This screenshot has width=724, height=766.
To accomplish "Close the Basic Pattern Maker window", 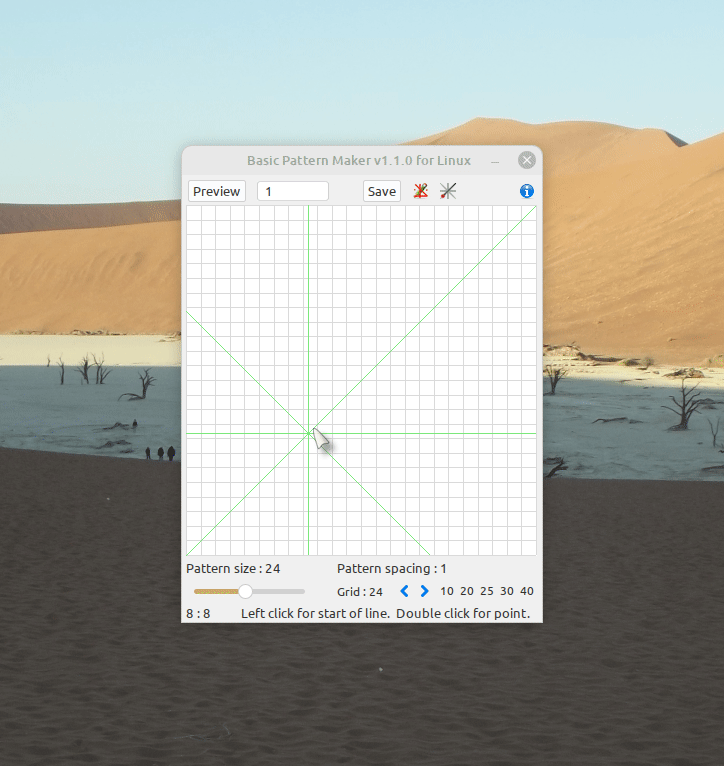I will pos(527,161).
